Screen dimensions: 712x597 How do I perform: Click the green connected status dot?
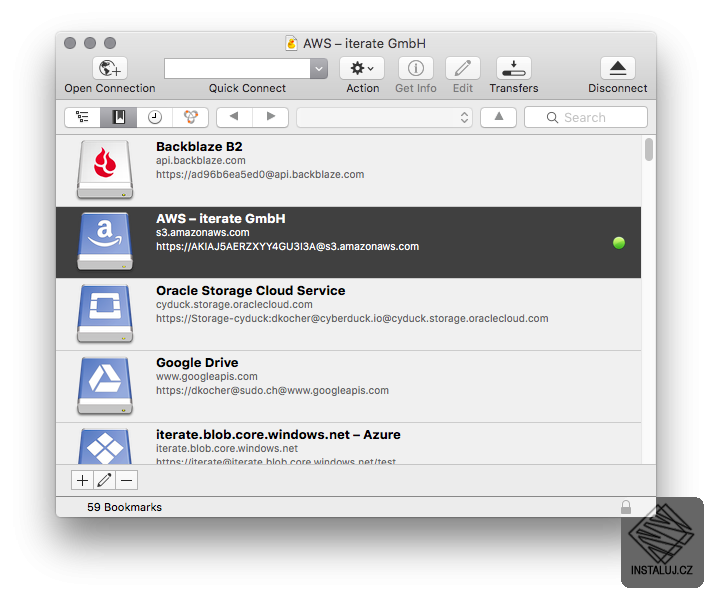[618, 243]
